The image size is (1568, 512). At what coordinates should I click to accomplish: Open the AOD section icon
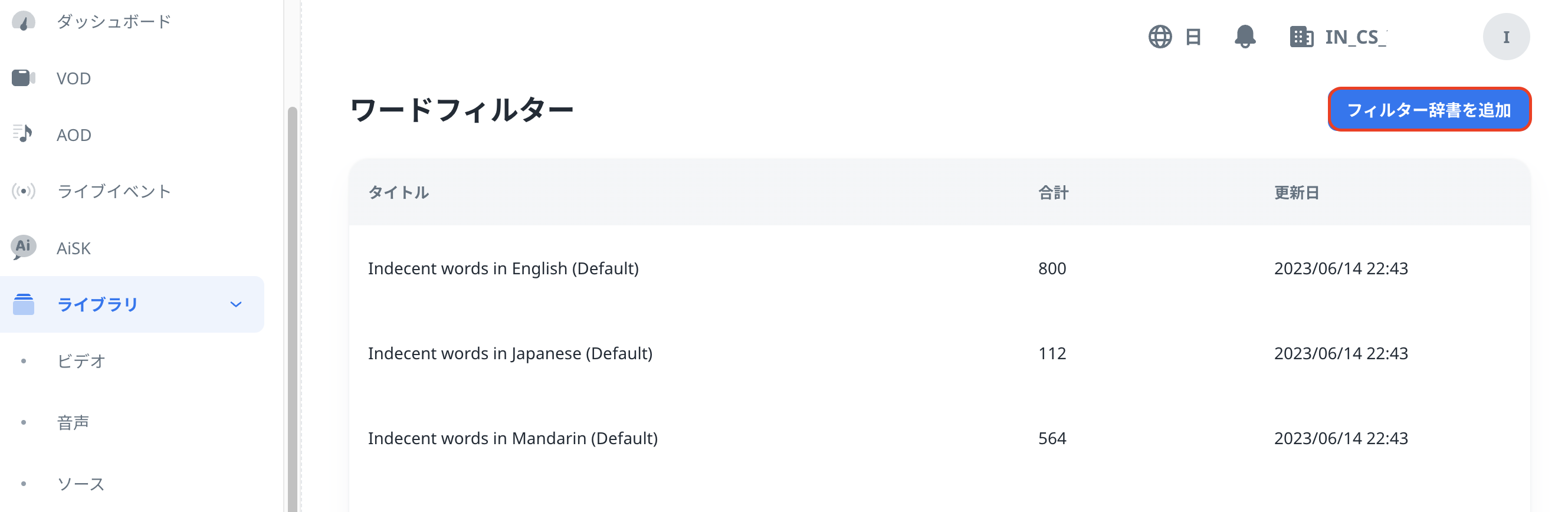tap(22, 134)
